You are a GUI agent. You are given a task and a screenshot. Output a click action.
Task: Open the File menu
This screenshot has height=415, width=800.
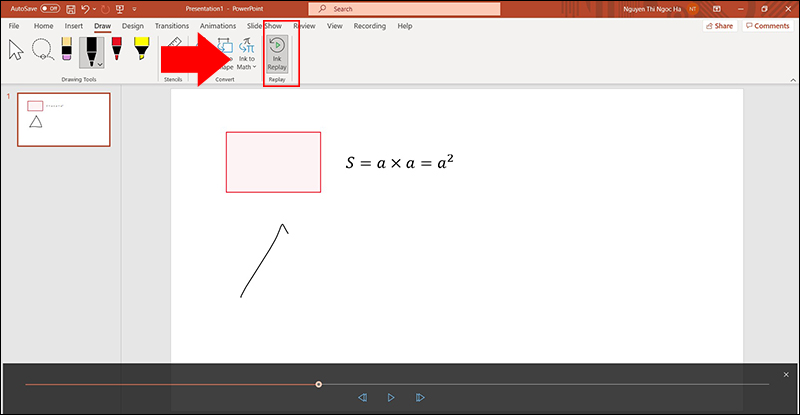(x=14, y=26)
